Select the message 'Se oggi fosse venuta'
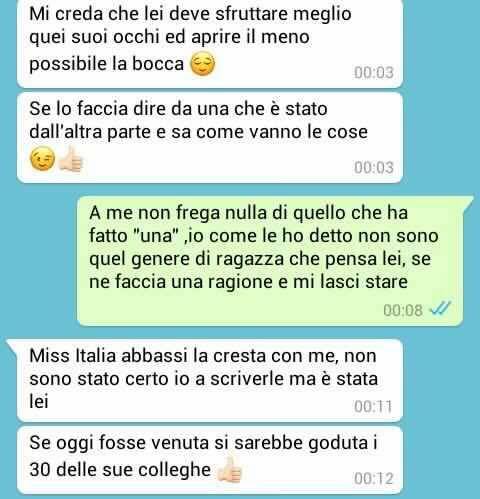 pyautogui.click(x=210, y=460)
